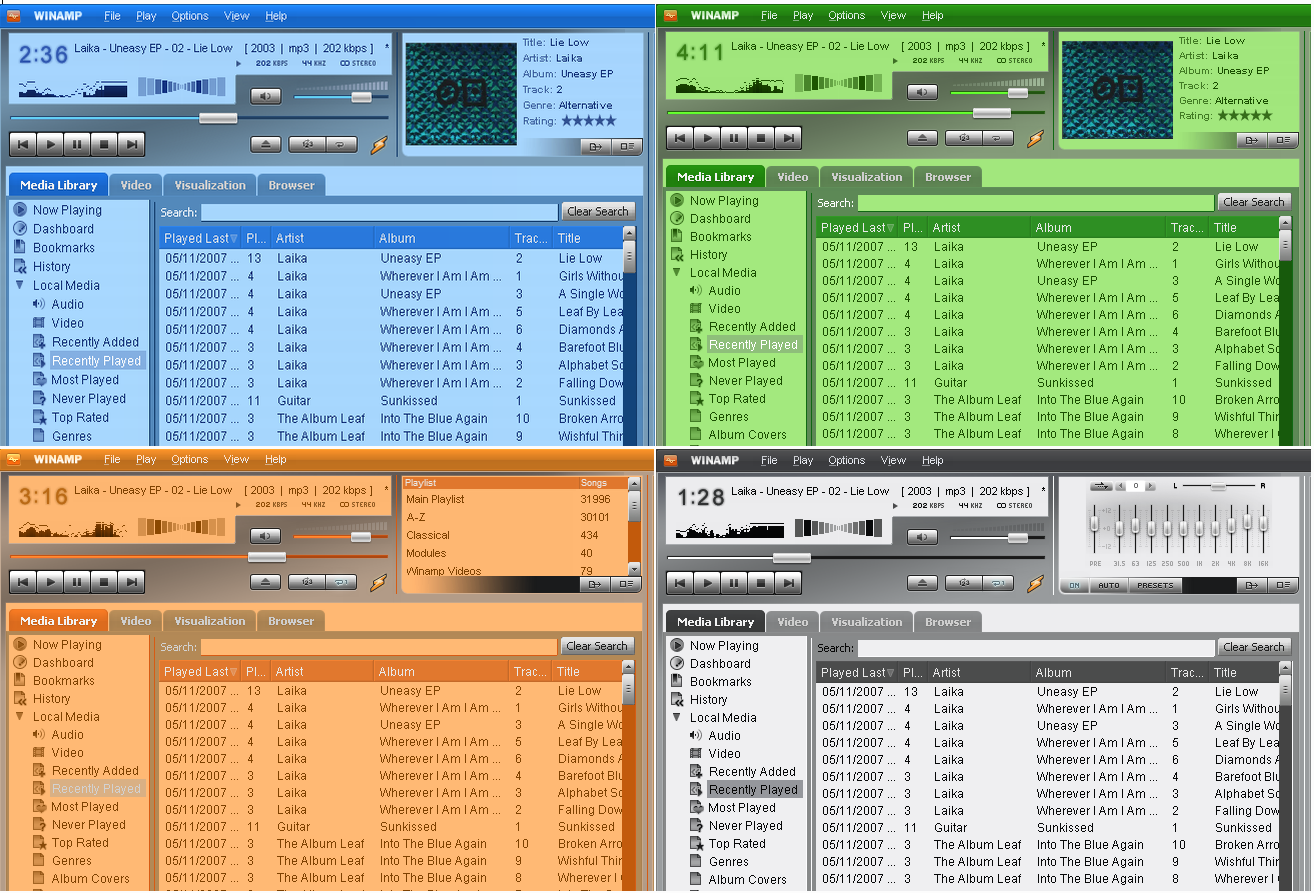Click Search field in the gray Winamp window
Screen dimensions: 1314x893
coord(1036,648)
